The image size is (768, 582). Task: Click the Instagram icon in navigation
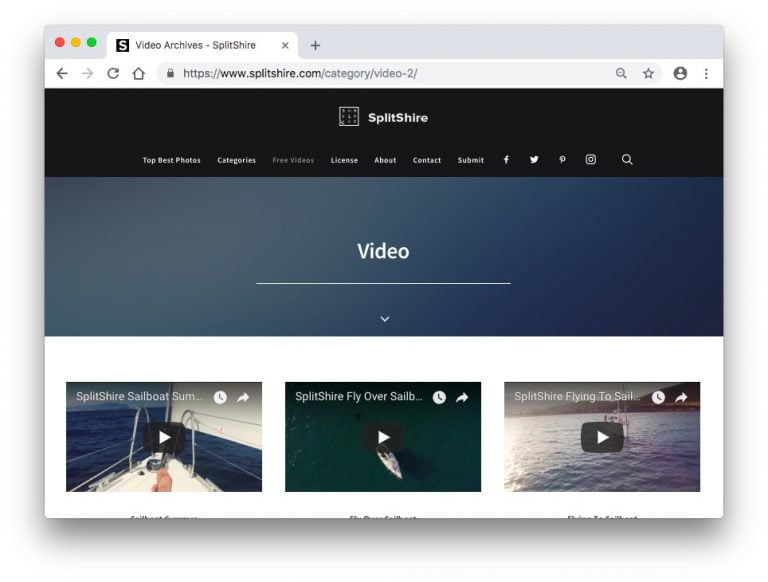click(591, 160)
